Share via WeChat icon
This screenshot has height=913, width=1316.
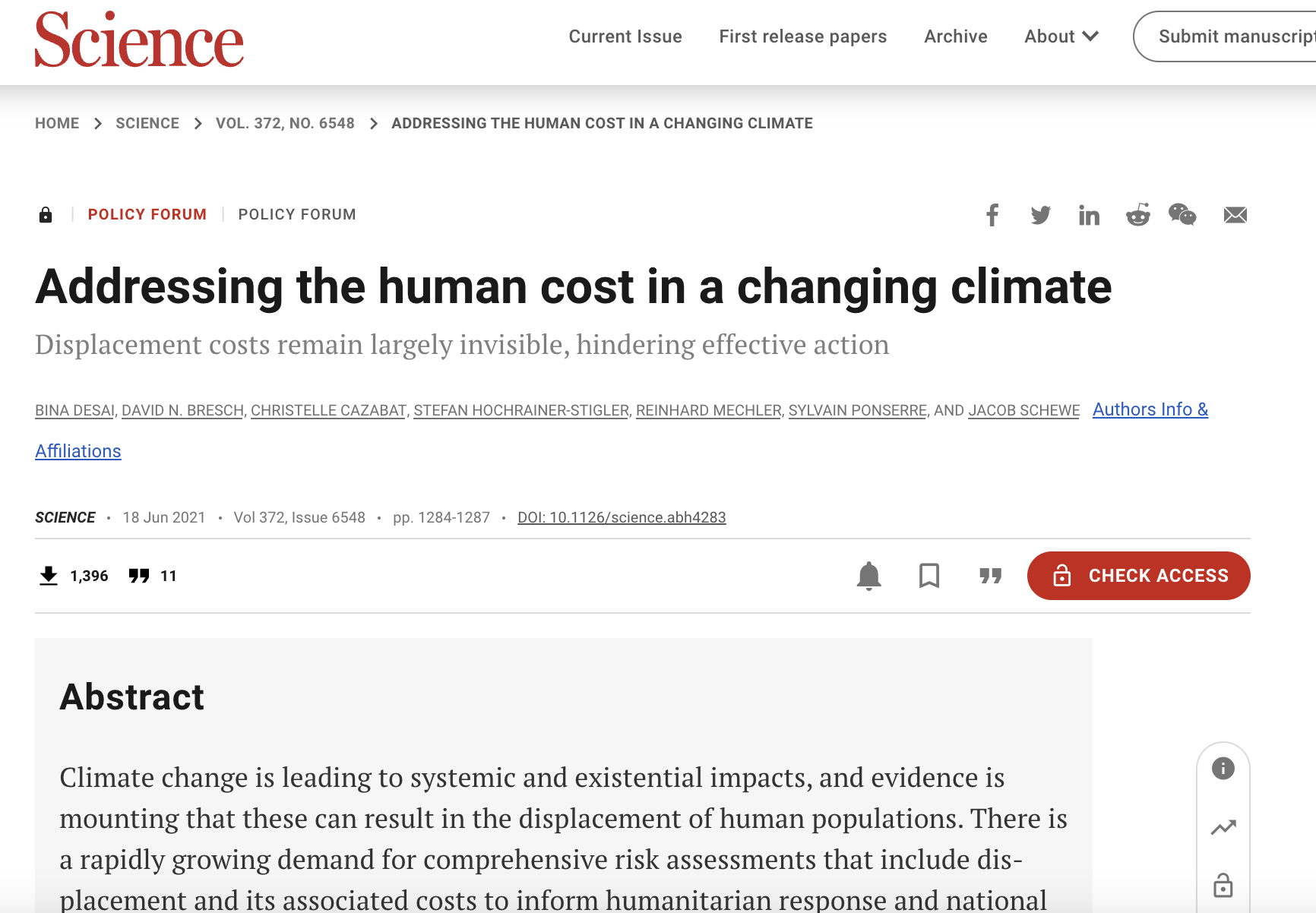[1182, 215]
